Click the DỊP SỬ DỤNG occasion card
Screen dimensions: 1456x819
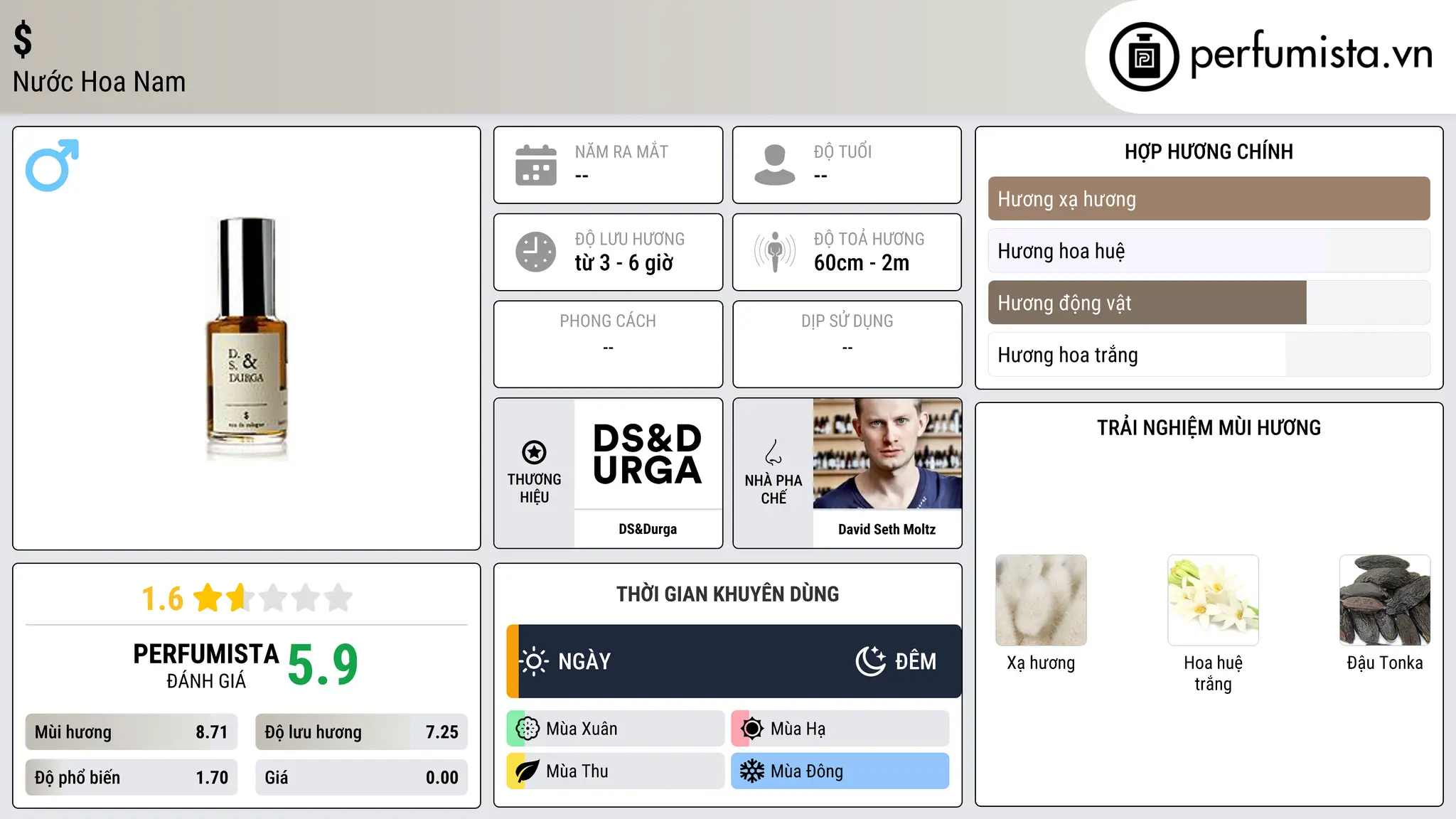(x=847, y=344)
